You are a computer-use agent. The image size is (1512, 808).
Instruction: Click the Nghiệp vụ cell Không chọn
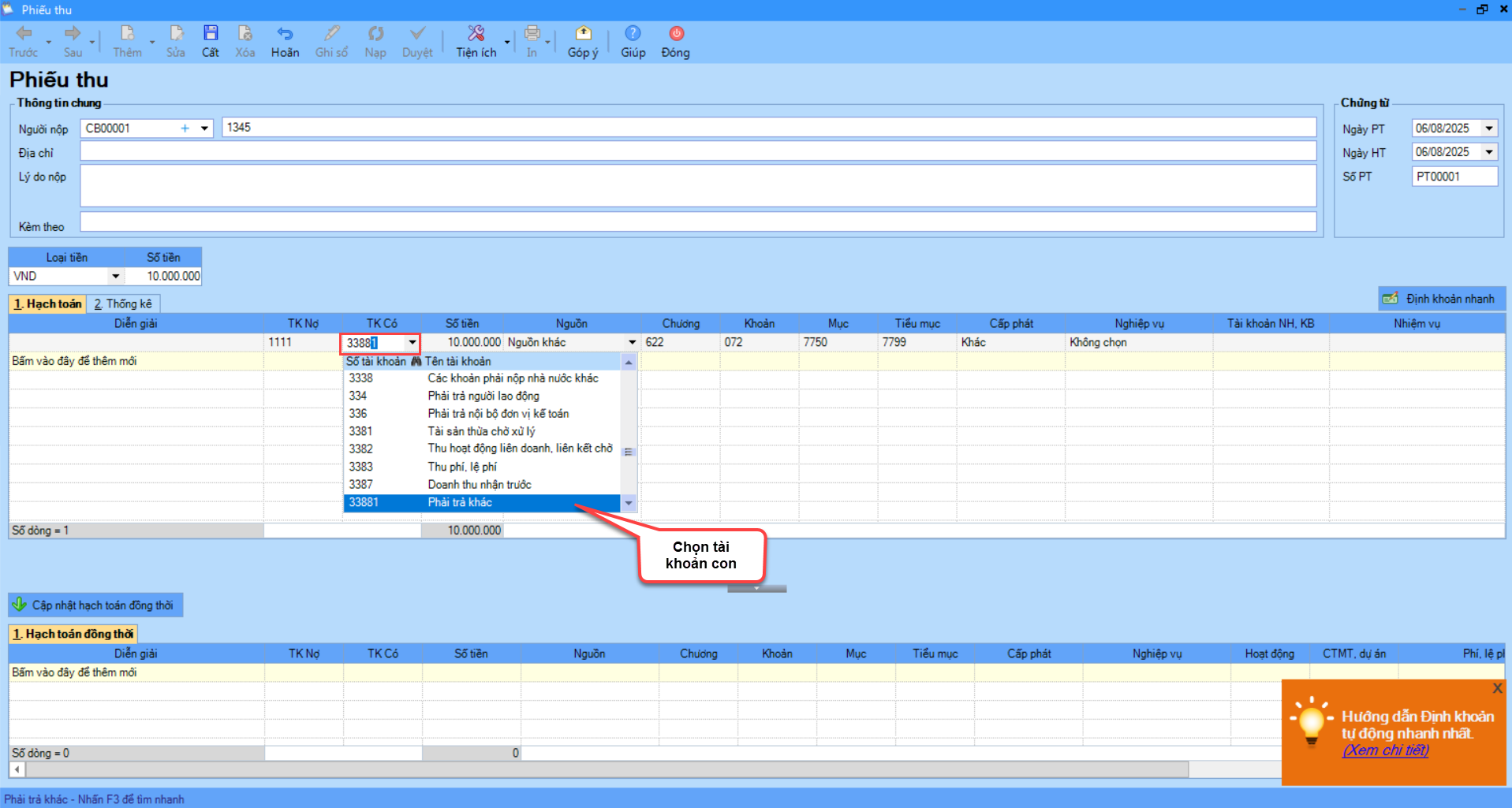click(x=1139, y=342)
